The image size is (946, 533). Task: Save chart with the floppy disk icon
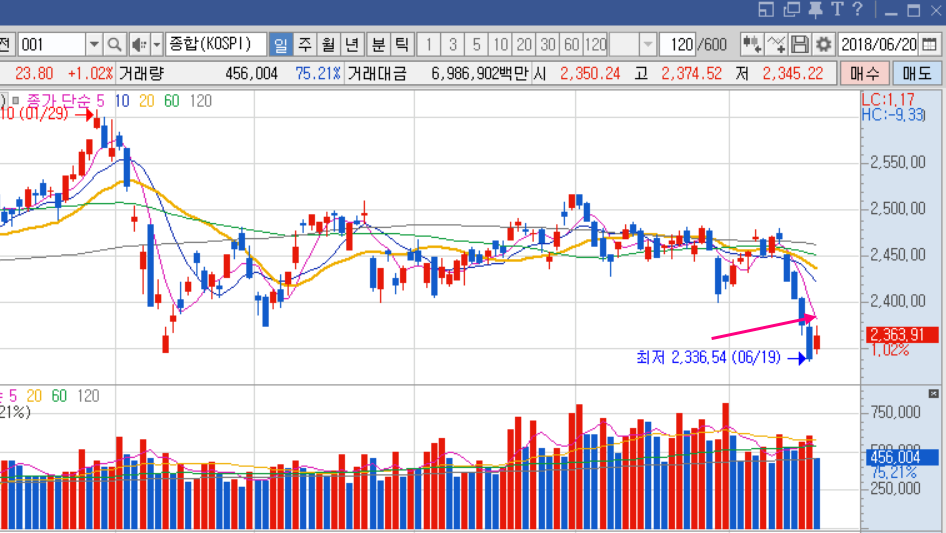click(x=799, y=45)
